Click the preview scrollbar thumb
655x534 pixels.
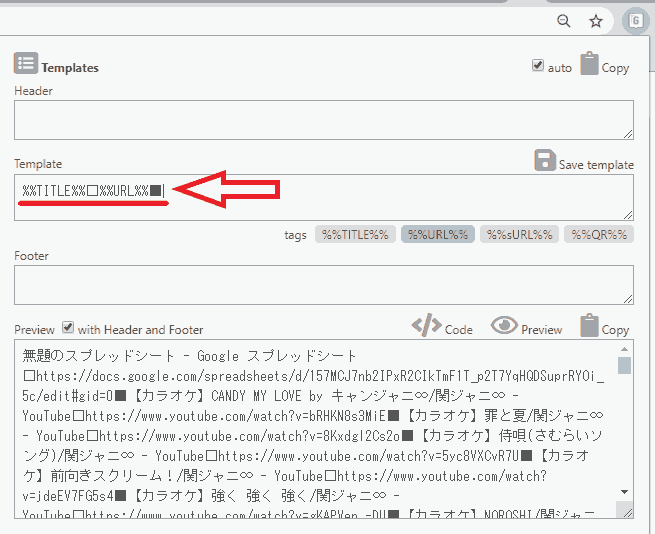click(x=625, y=366)
